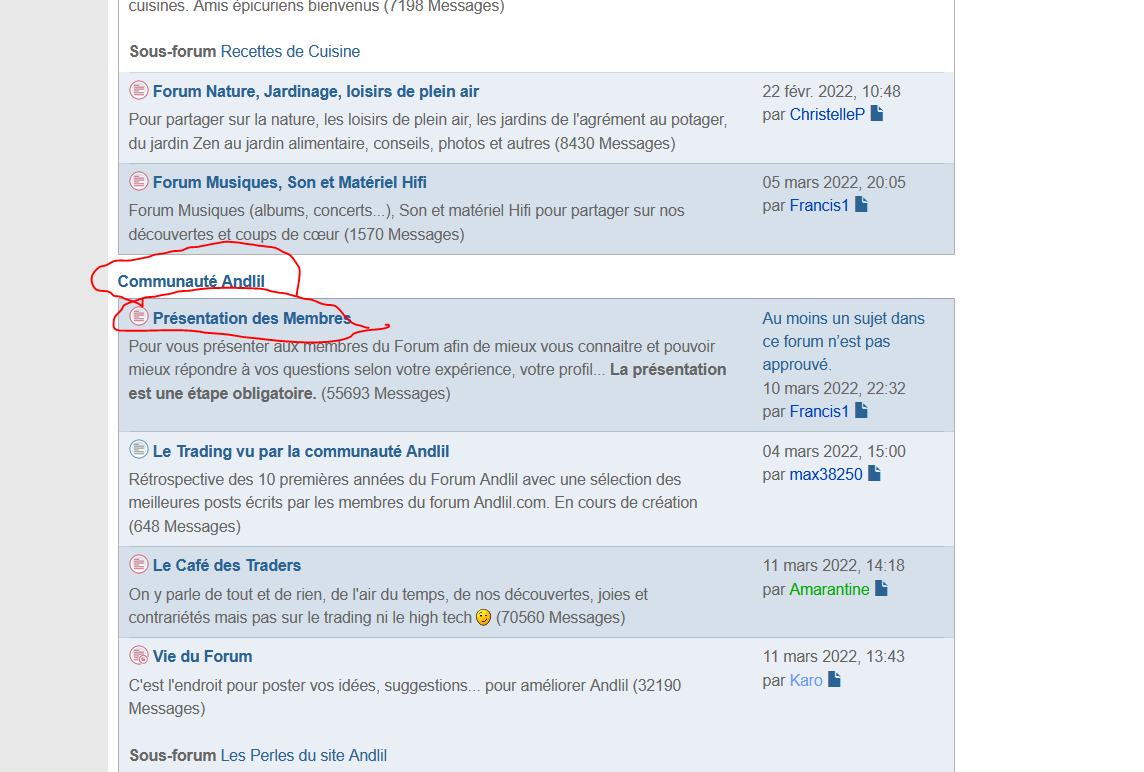Go to last post icon in Musiques row

[861, 204]
